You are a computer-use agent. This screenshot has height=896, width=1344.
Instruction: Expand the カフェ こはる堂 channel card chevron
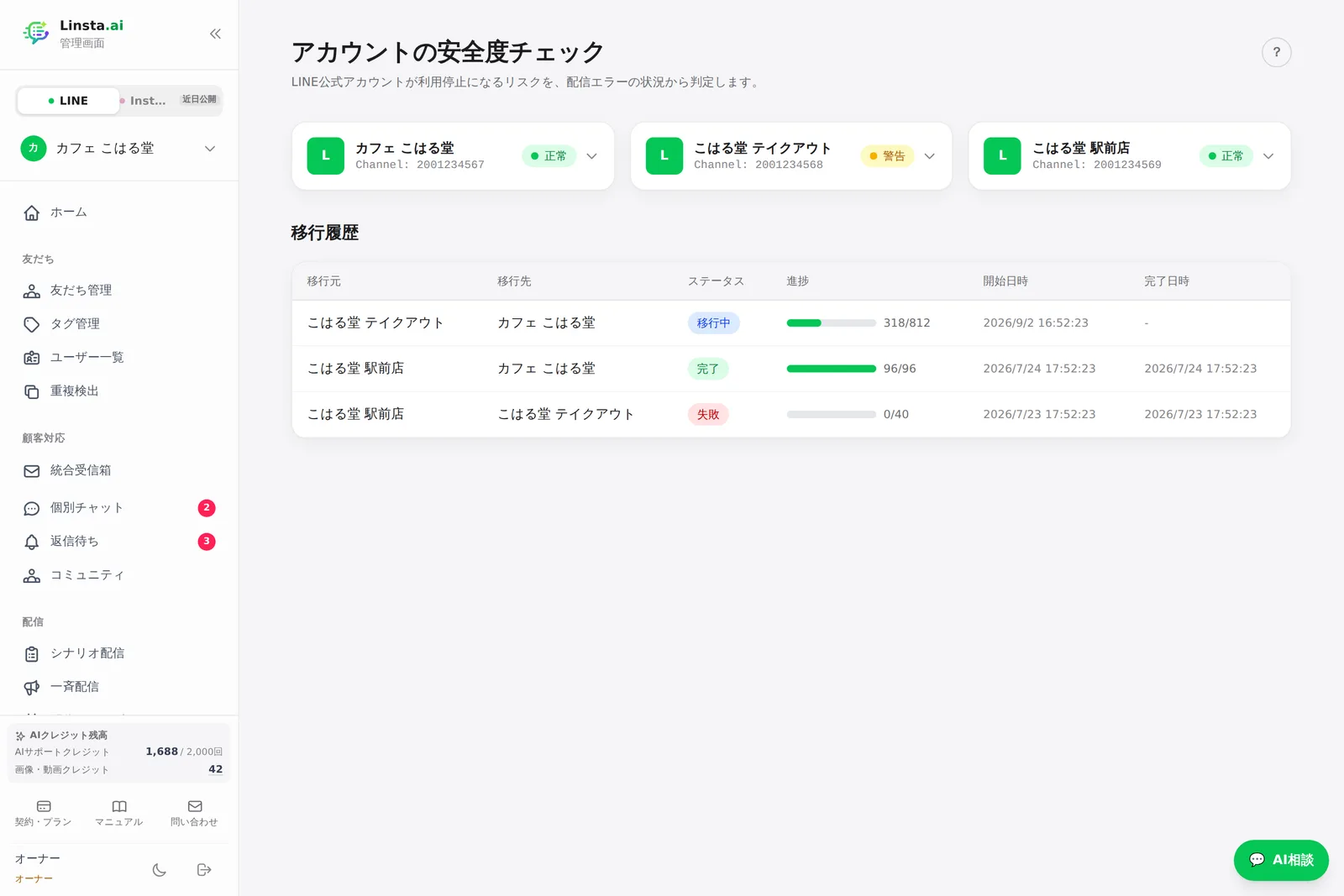591,156
